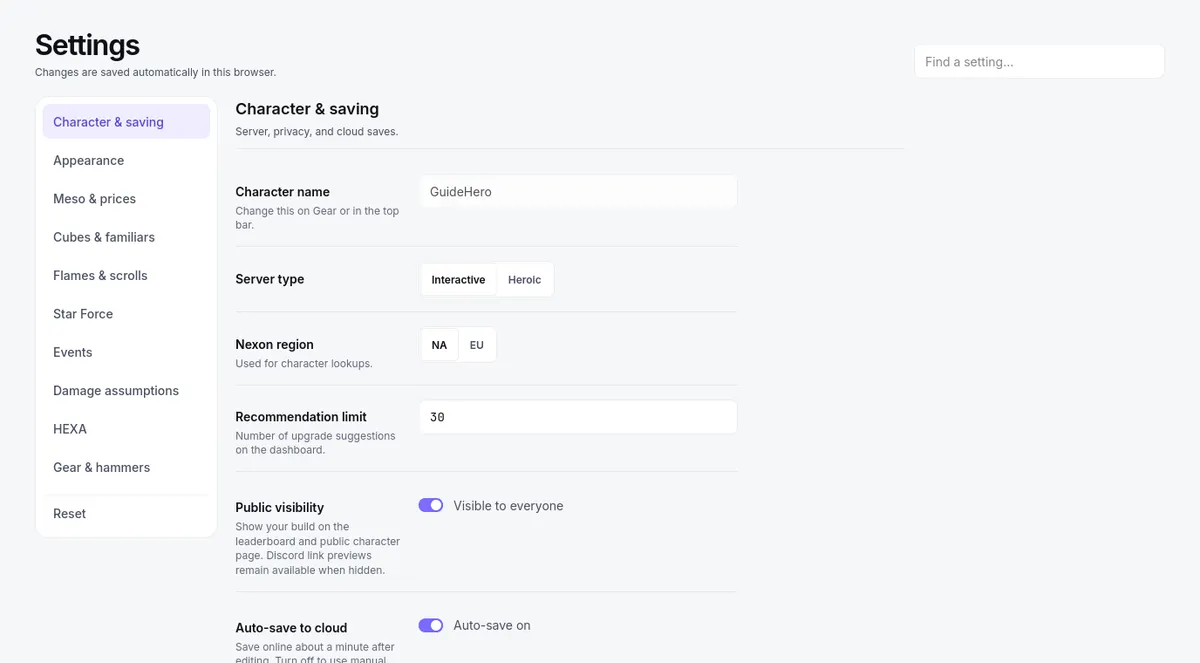Set Nexon region to EU
Viewport: 1200px width, 663px height.
click(x=477, y=345)
